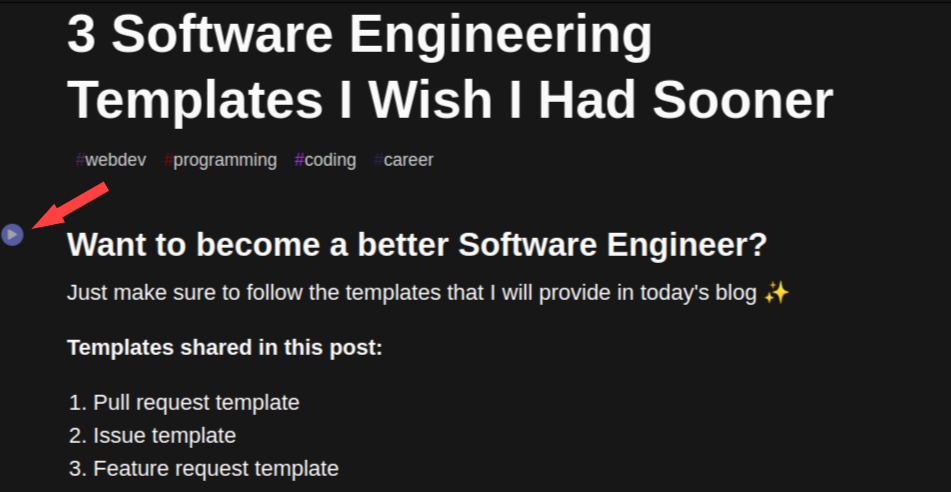Viewport: 951px width, 492px height.
Task: Click the red arrow annotation
Action: (70, 206)
